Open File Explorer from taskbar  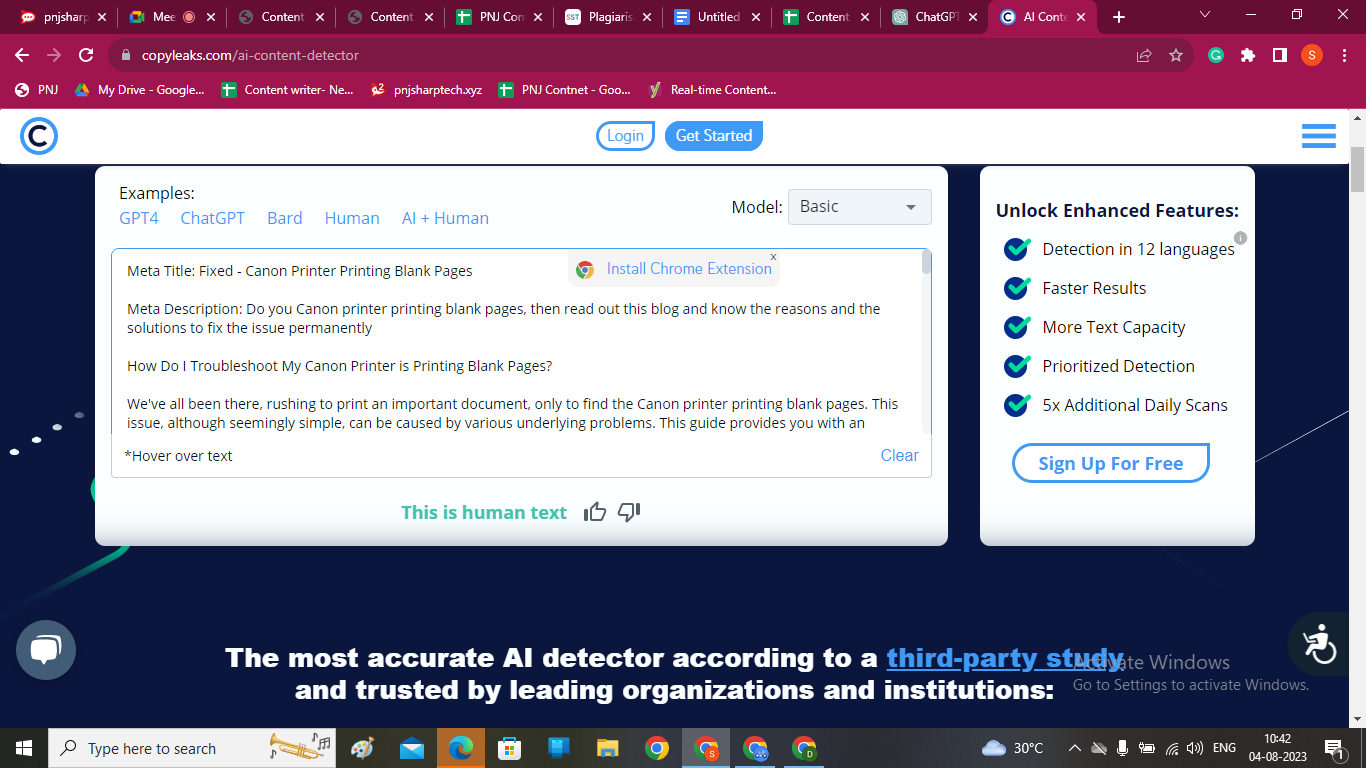click(607, 748)
